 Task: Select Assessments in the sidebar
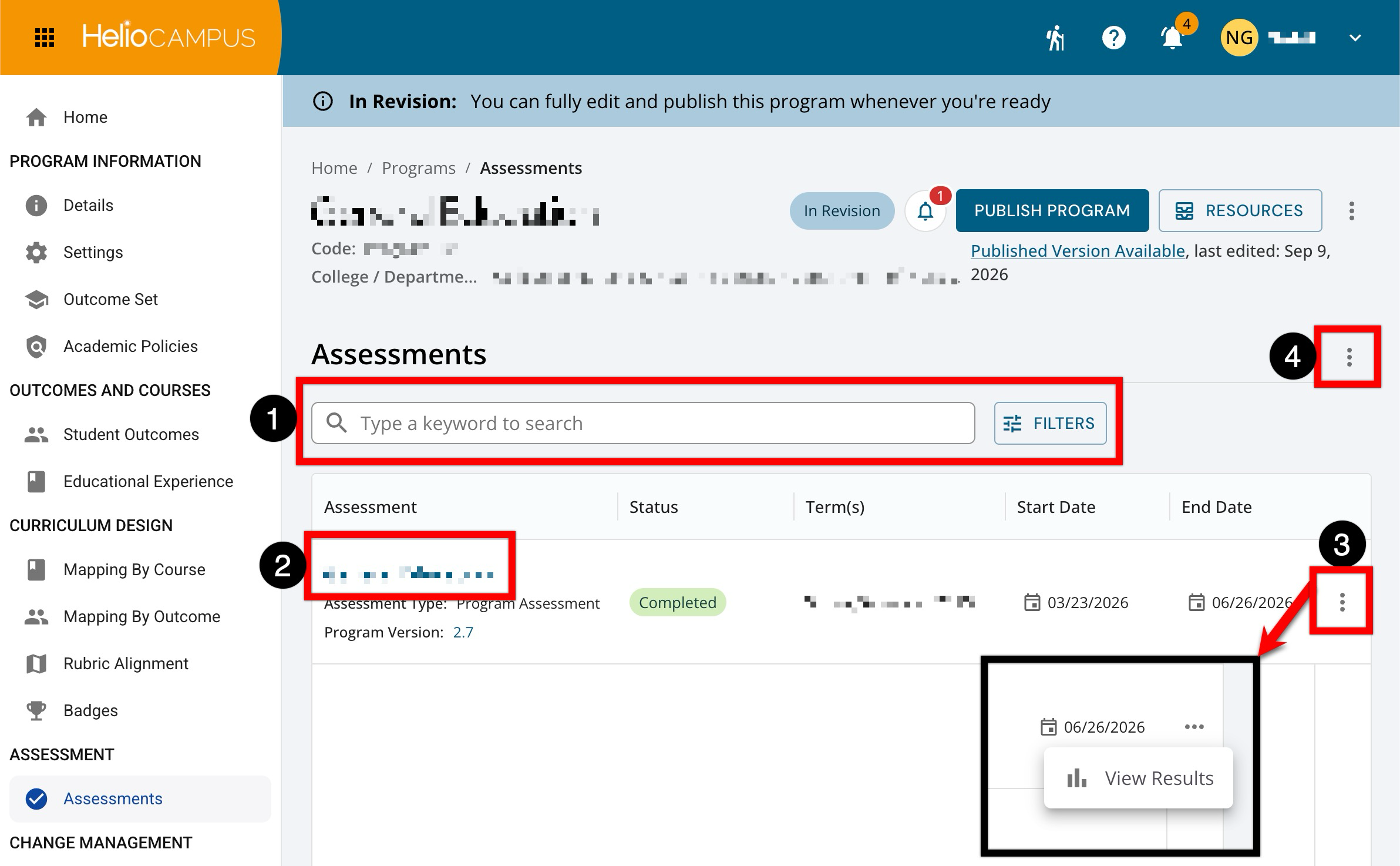coord(140,798)
